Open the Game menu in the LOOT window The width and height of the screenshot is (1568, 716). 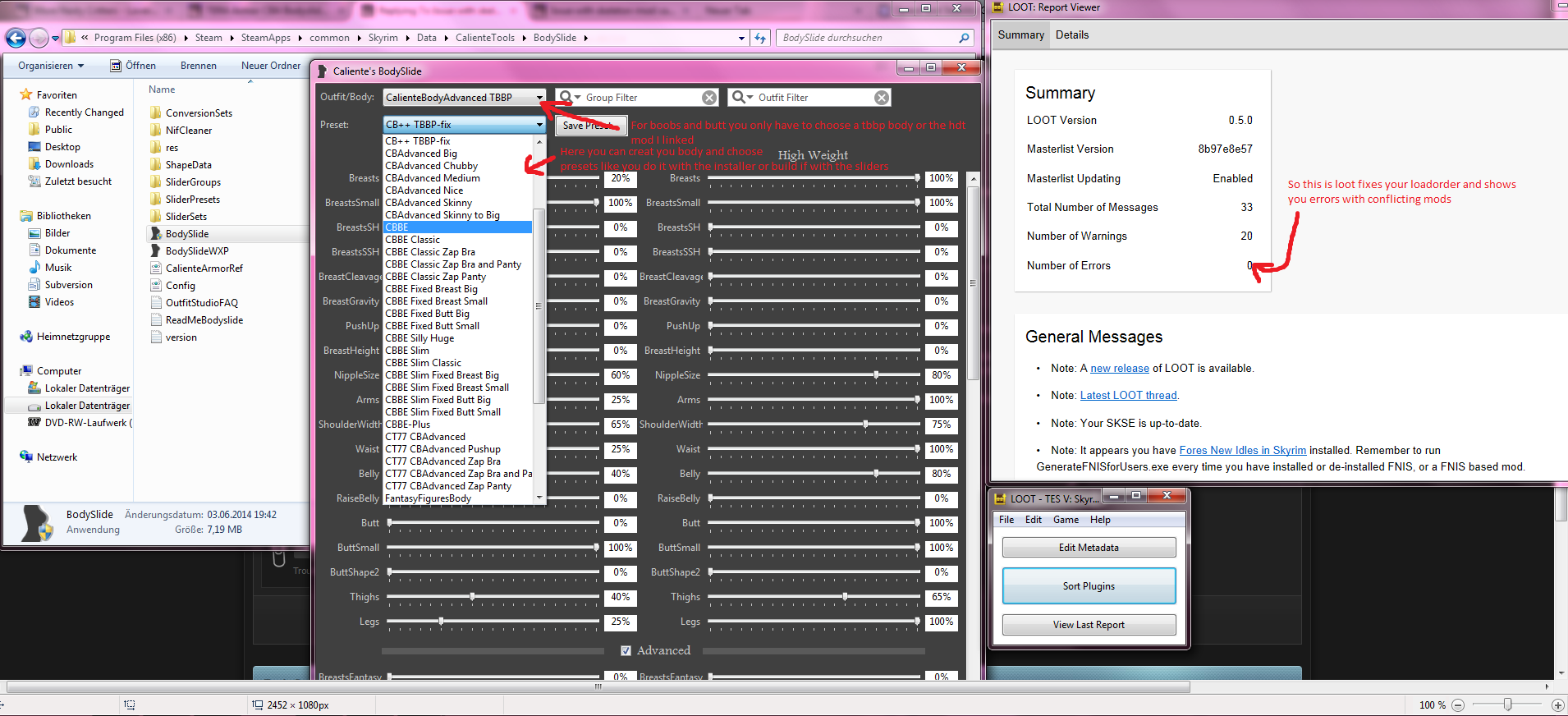coord(1066,520)
